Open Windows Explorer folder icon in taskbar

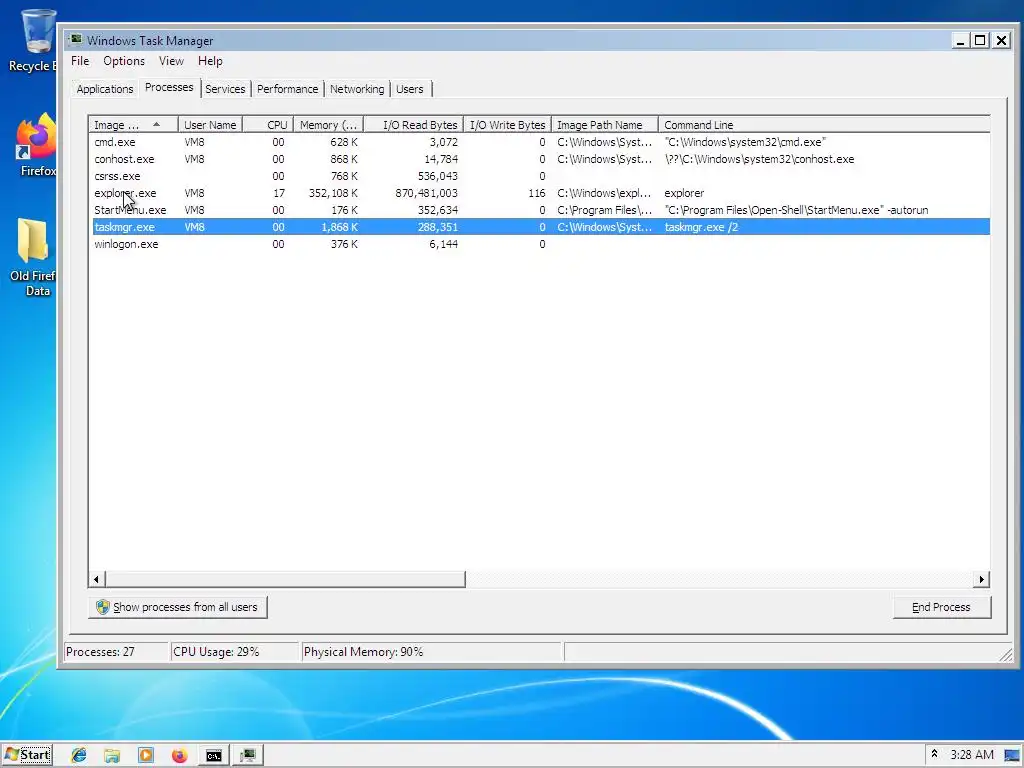(112, 755)
